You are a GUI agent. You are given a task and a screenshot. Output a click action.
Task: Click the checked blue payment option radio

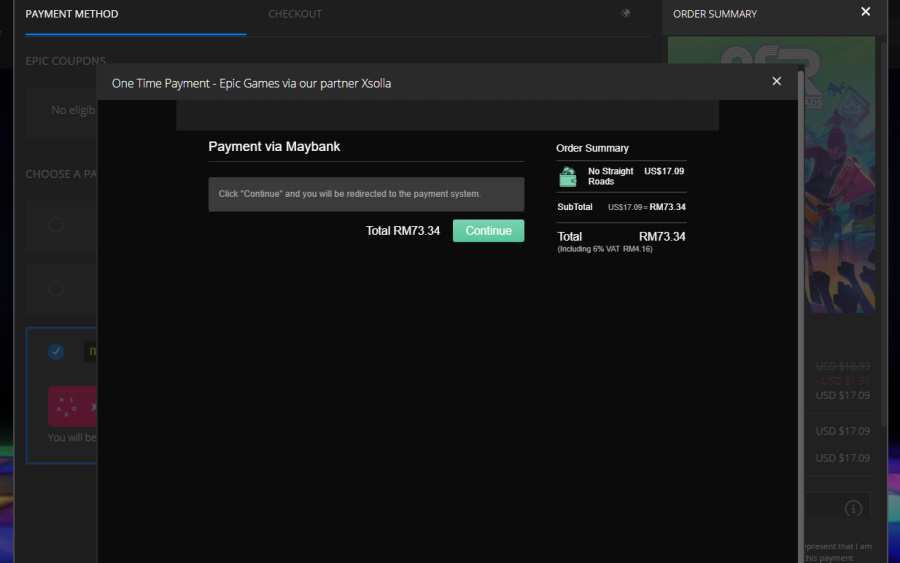pos(56,352)
